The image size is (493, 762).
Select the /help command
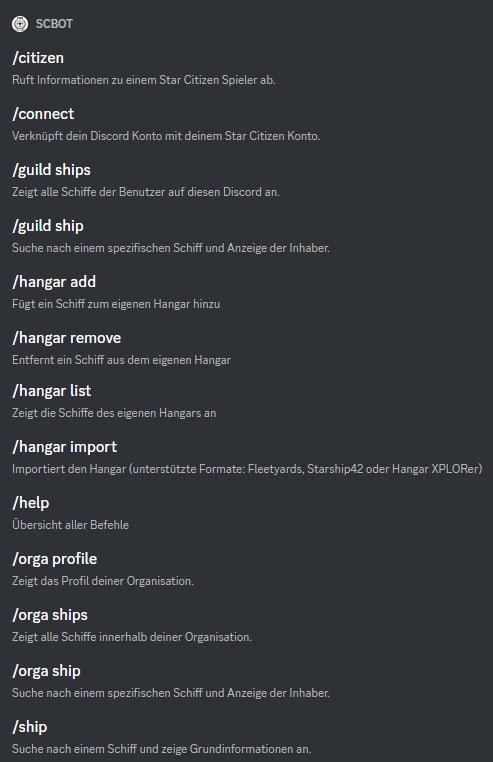point(31,502)
